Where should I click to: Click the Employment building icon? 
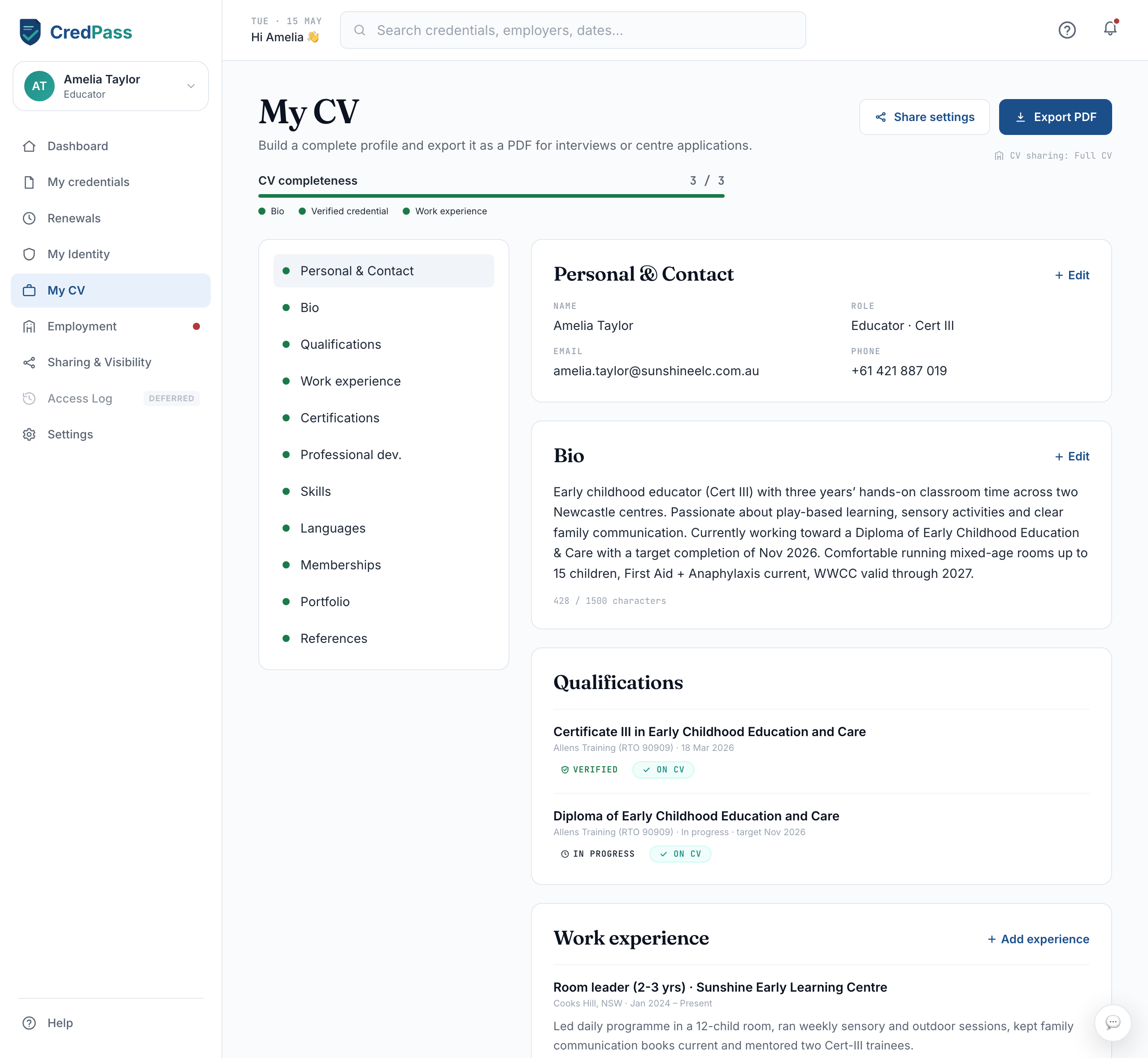pyautogui.click(x=29, y=326)
